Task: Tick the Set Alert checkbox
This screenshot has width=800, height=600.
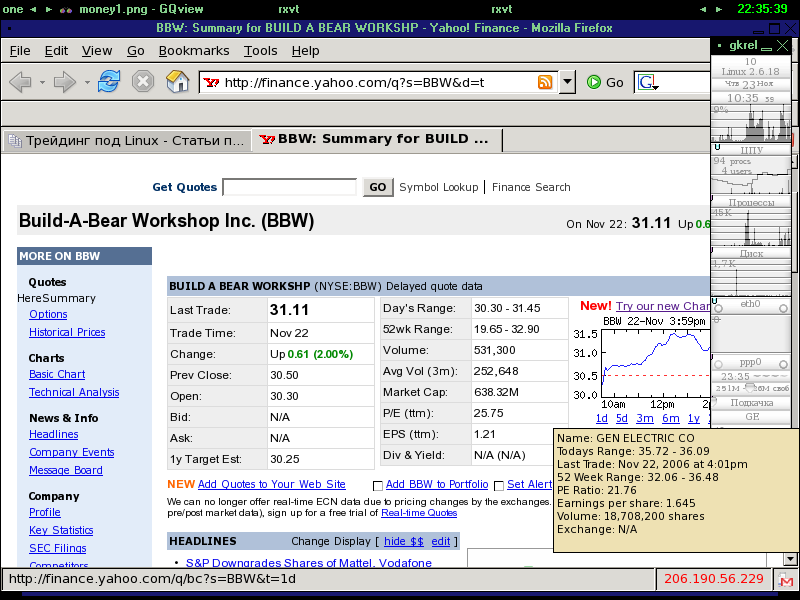Action: tap(499, 485)
